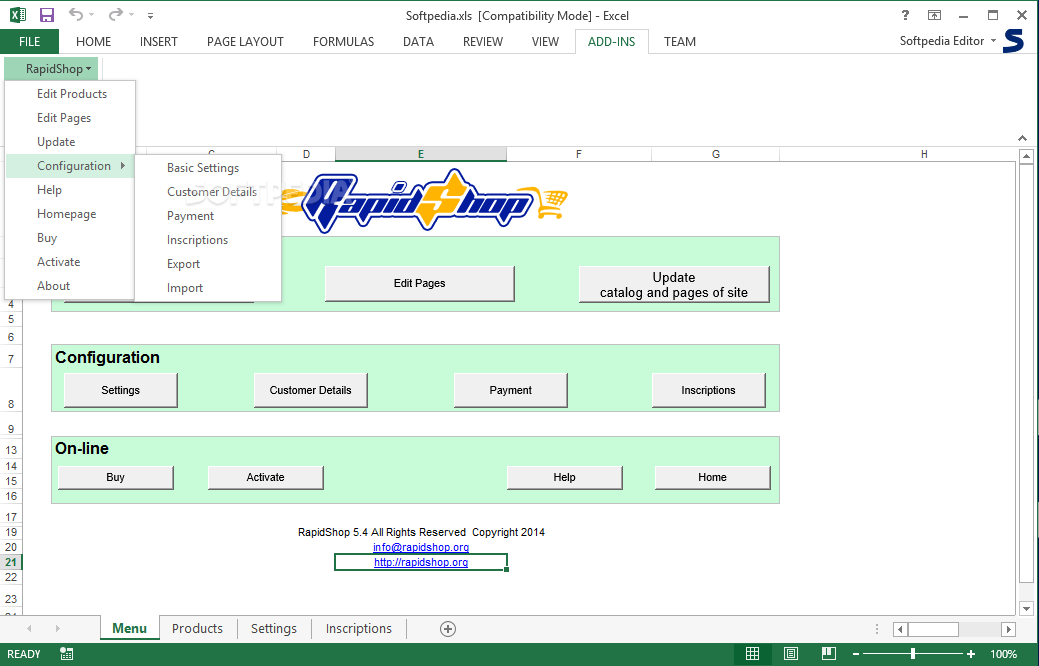The image size is (1039, 666).
Task: Choose Import from Configuration submenu
Action: click(x=208, y=288)
